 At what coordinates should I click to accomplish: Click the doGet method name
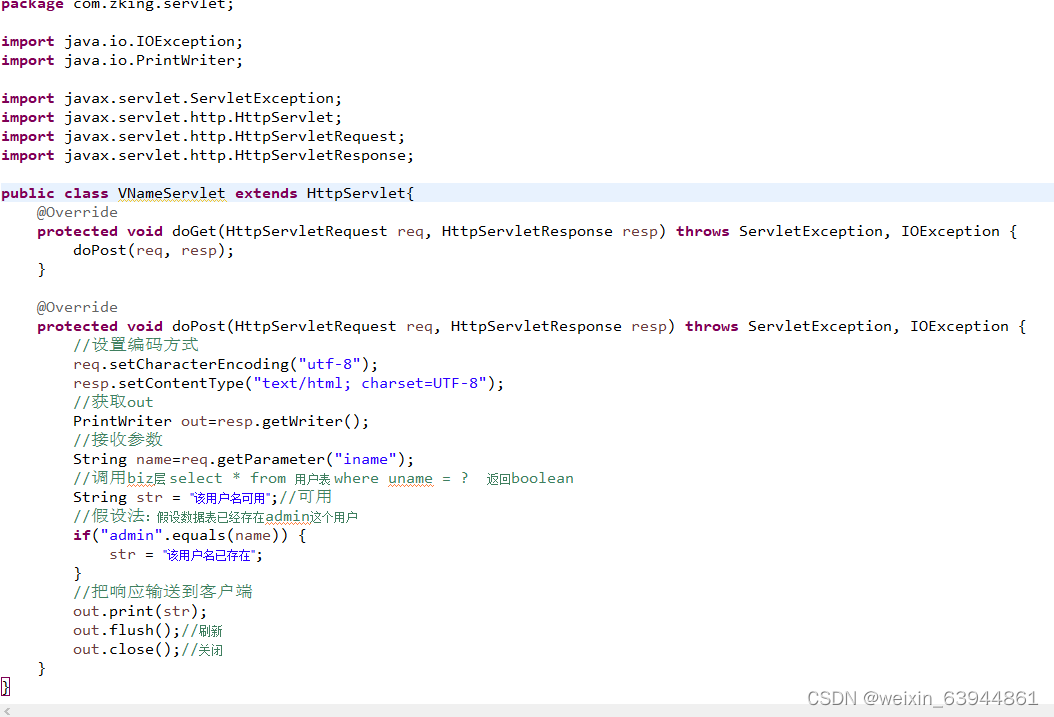tap(194, 231)
